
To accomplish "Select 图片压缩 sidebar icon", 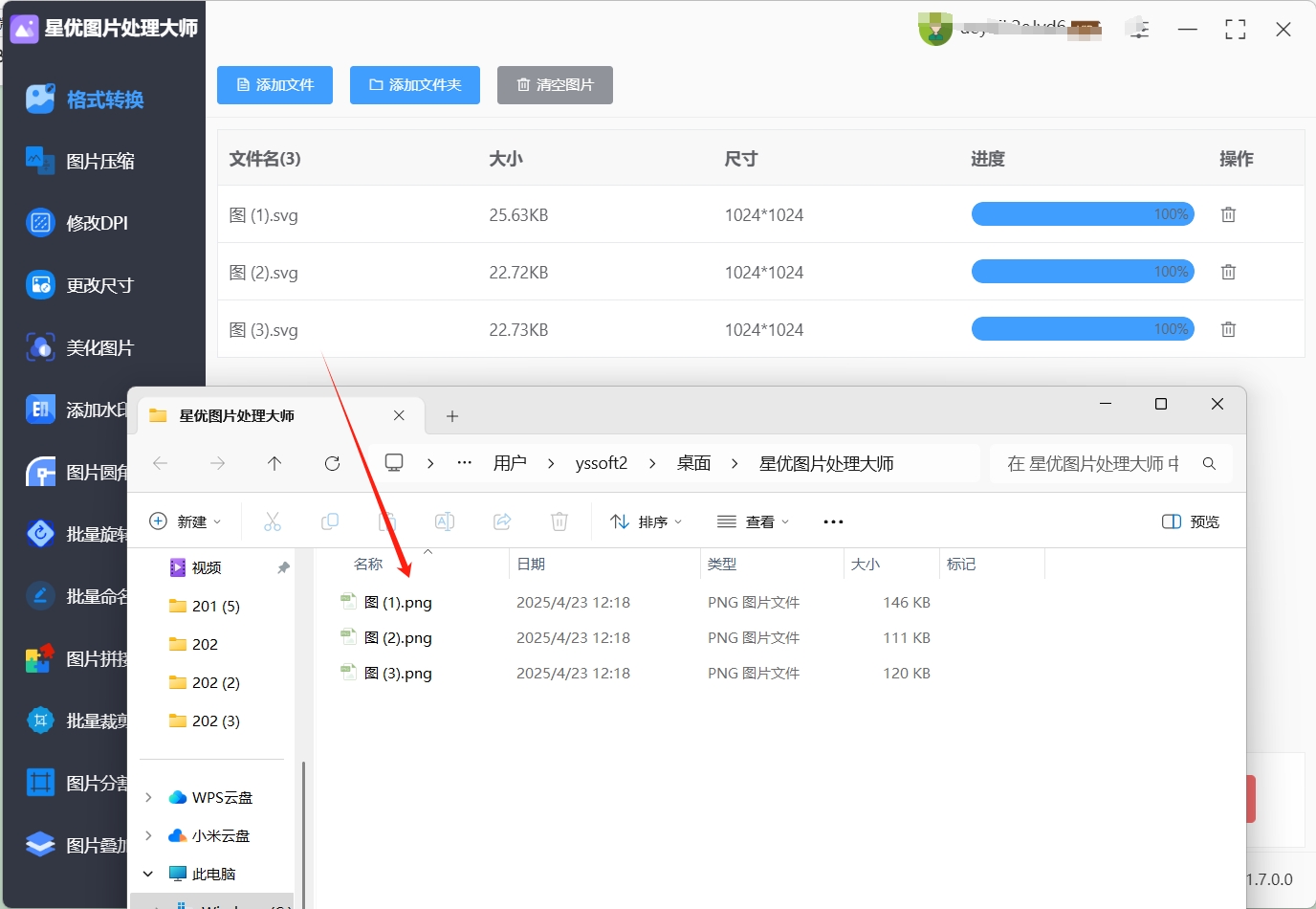I will point(40,161).
